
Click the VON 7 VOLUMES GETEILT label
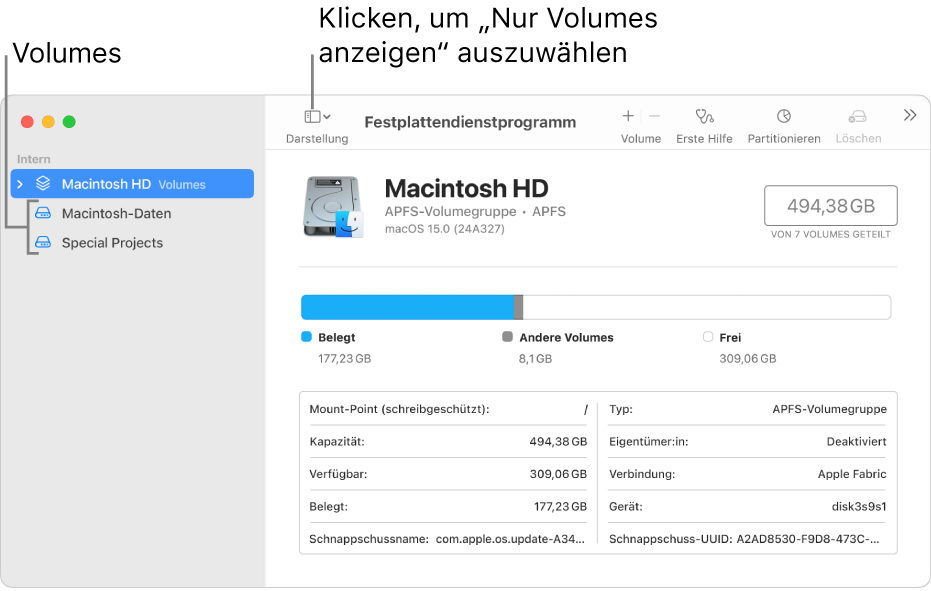[x=831, y=235]
